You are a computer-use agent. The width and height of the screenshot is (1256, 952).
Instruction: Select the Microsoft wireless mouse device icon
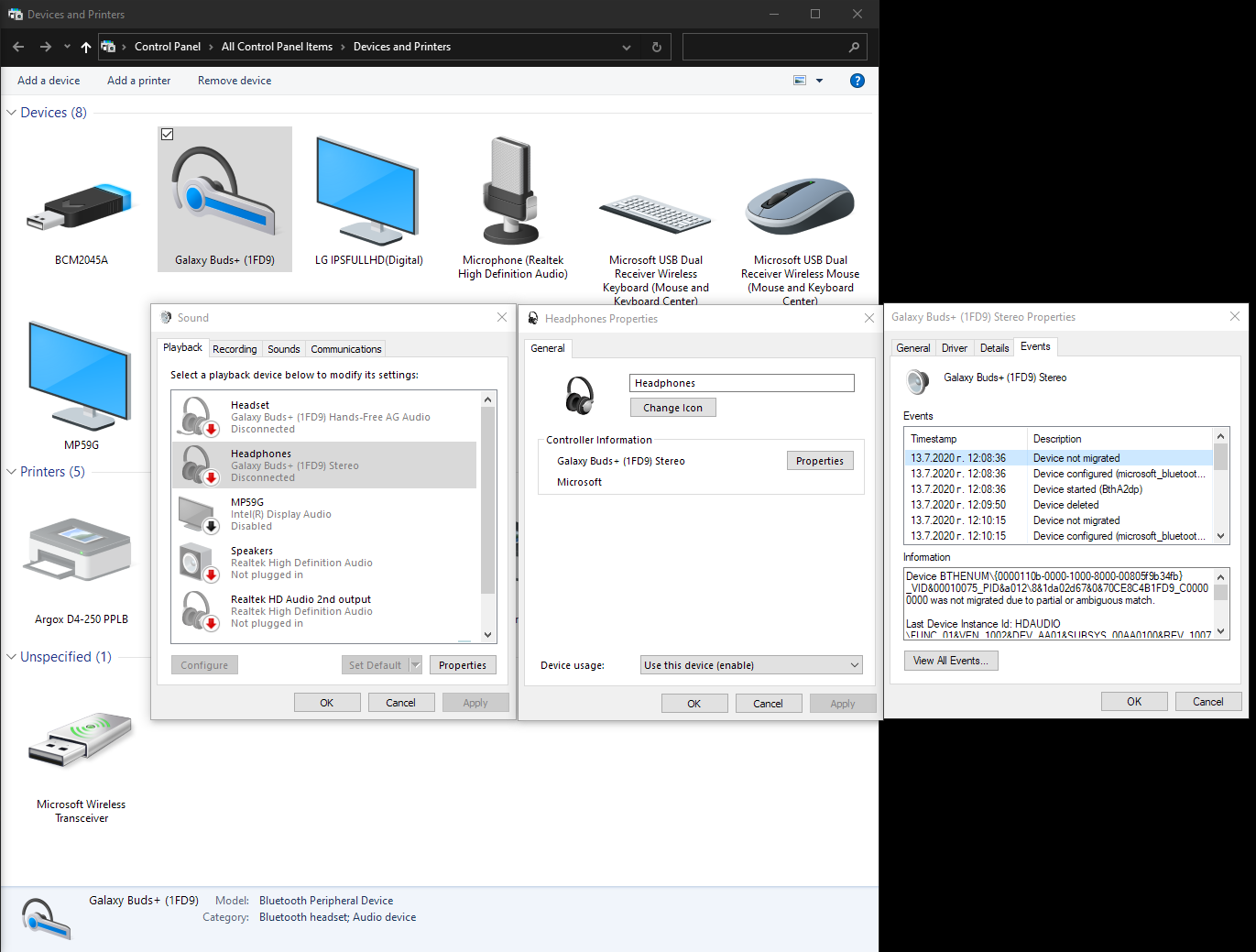[800, 206]
